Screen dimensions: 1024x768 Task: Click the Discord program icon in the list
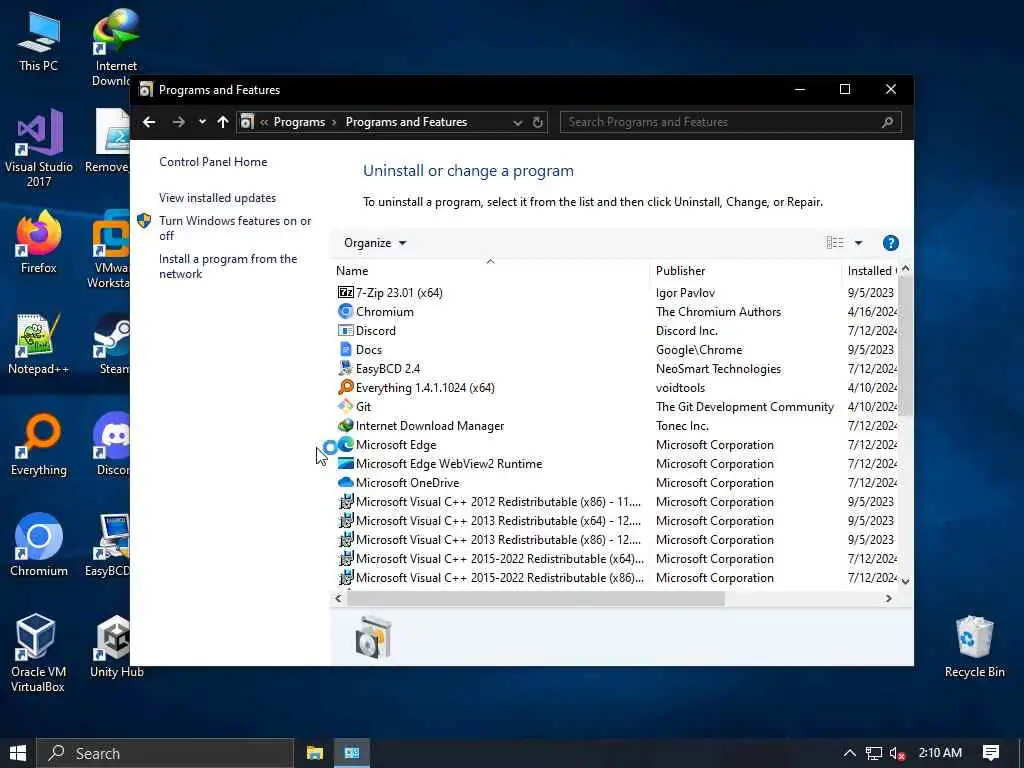click(x=345, y=330)
